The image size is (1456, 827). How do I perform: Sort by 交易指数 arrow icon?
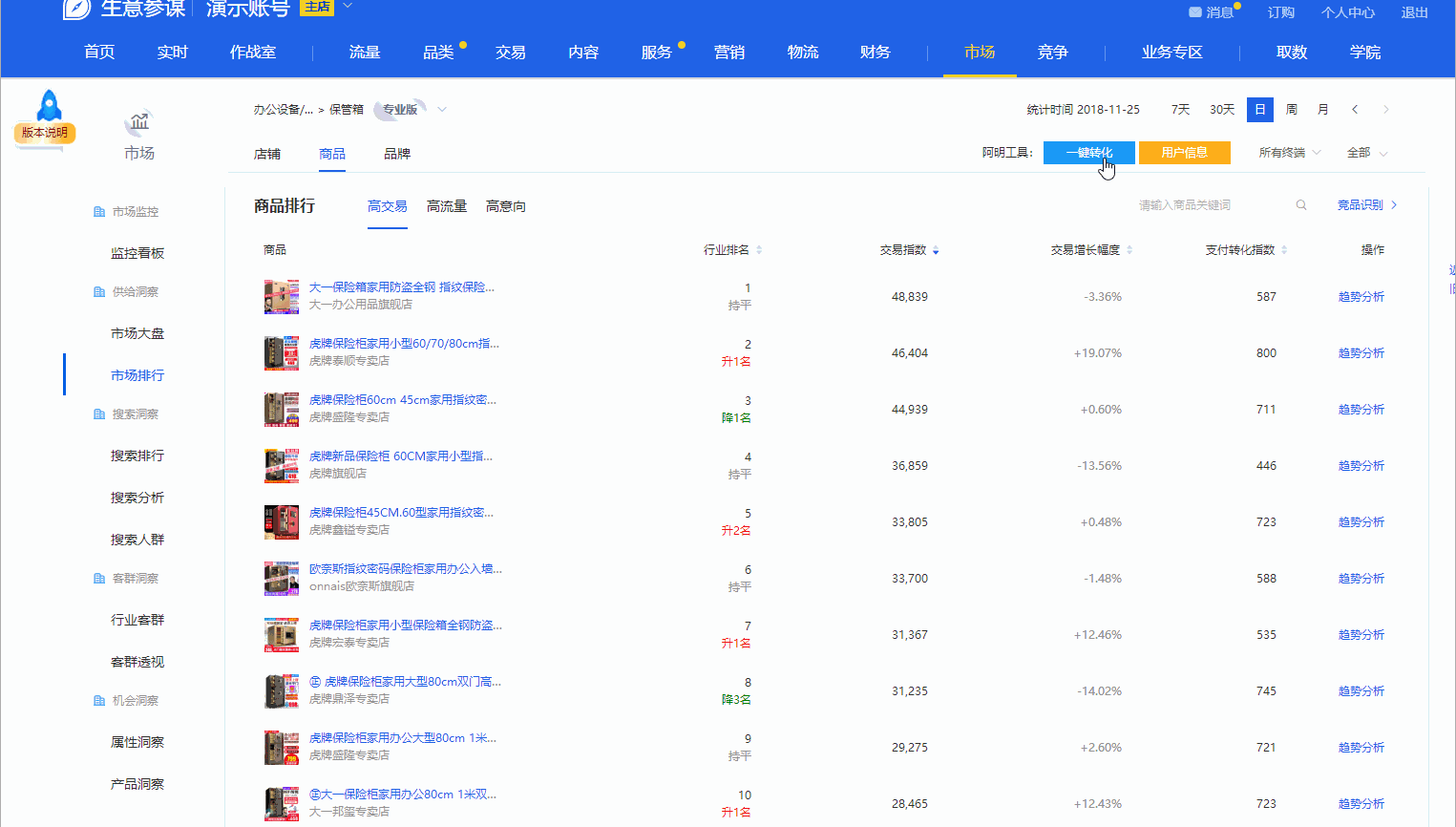click(x=936, y=250)
